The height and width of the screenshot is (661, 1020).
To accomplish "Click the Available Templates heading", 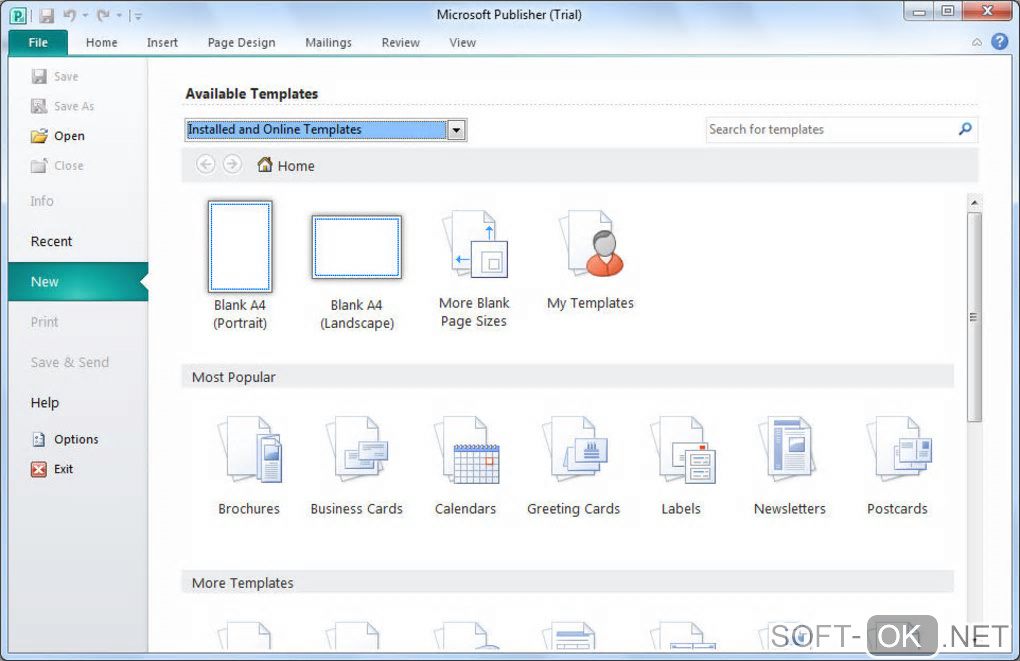I will pyautogui.click(x=252, y=94).
